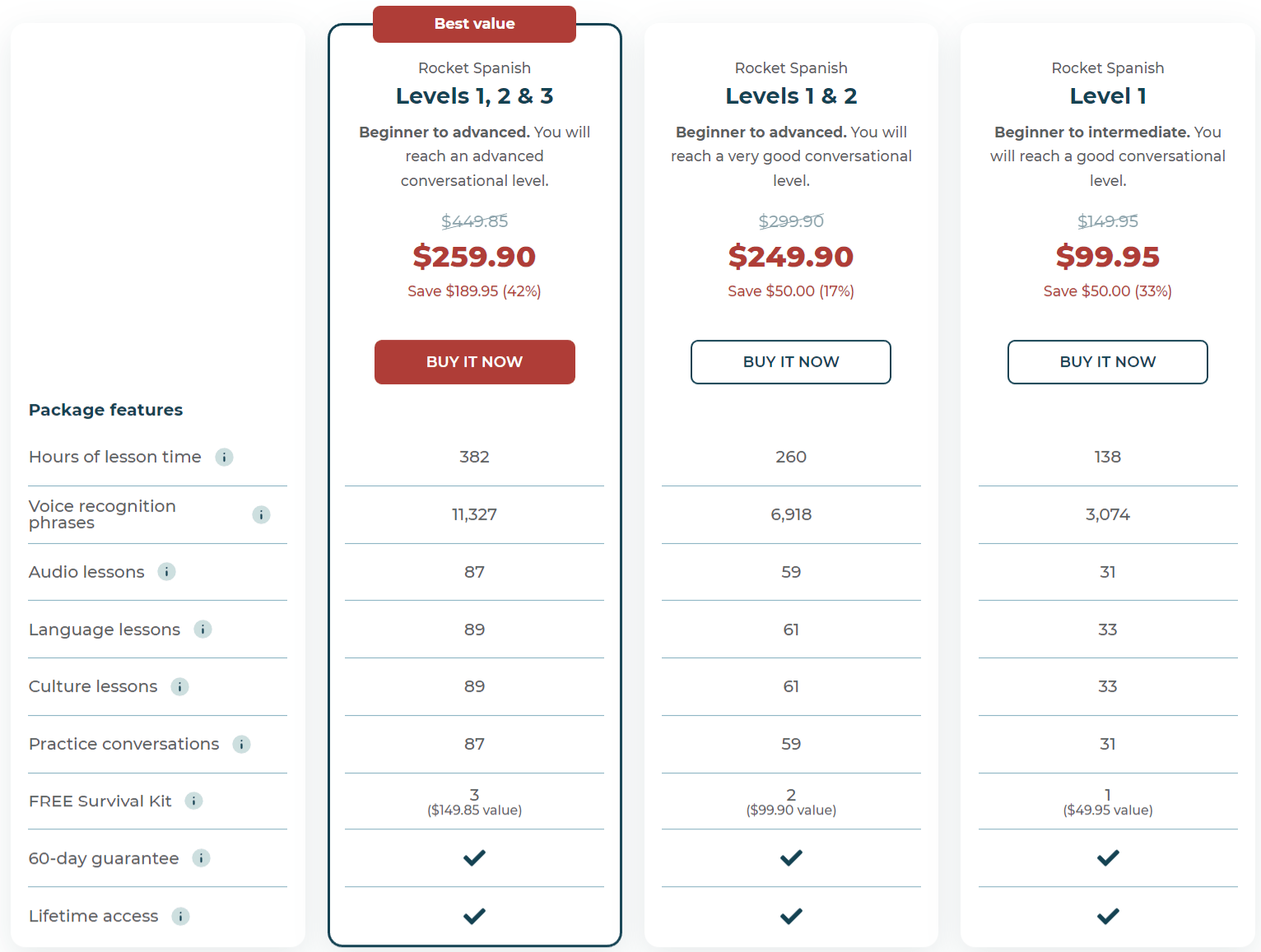The width and height of the screenshot is (1261, 952).
Task: Click the Voice recognition phrases info icon
Action: [x=261, y=514]
